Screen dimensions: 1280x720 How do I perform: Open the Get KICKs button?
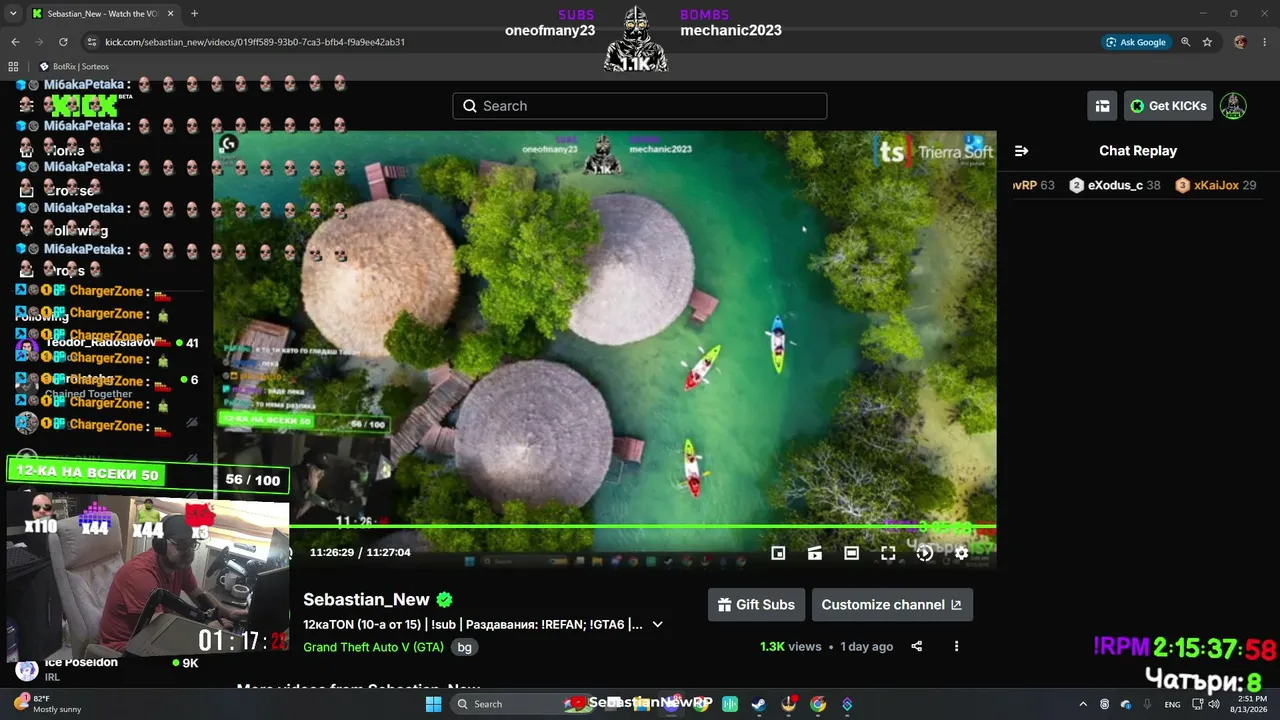coord(1168,106)
